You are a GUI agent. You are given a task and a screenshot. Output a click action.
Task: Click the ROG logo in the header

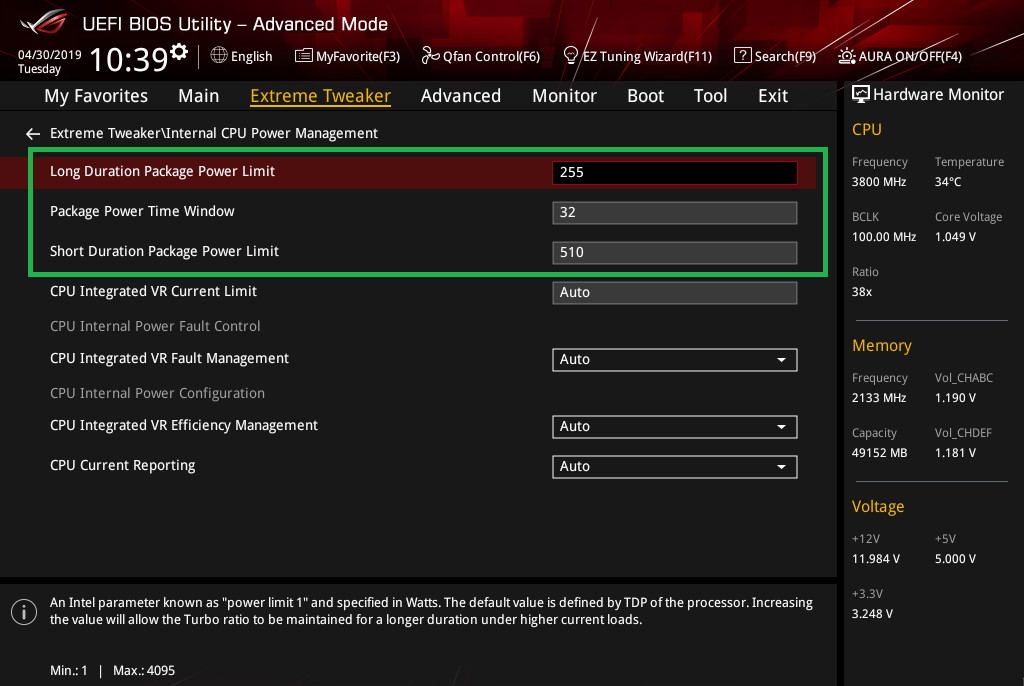coord(44,22)
